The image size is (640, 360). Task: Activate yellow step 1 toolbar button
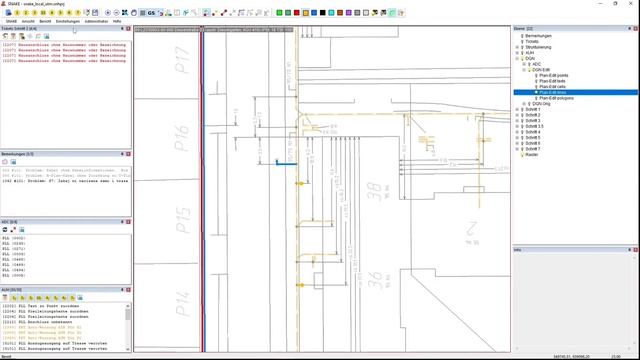(17, 13)
